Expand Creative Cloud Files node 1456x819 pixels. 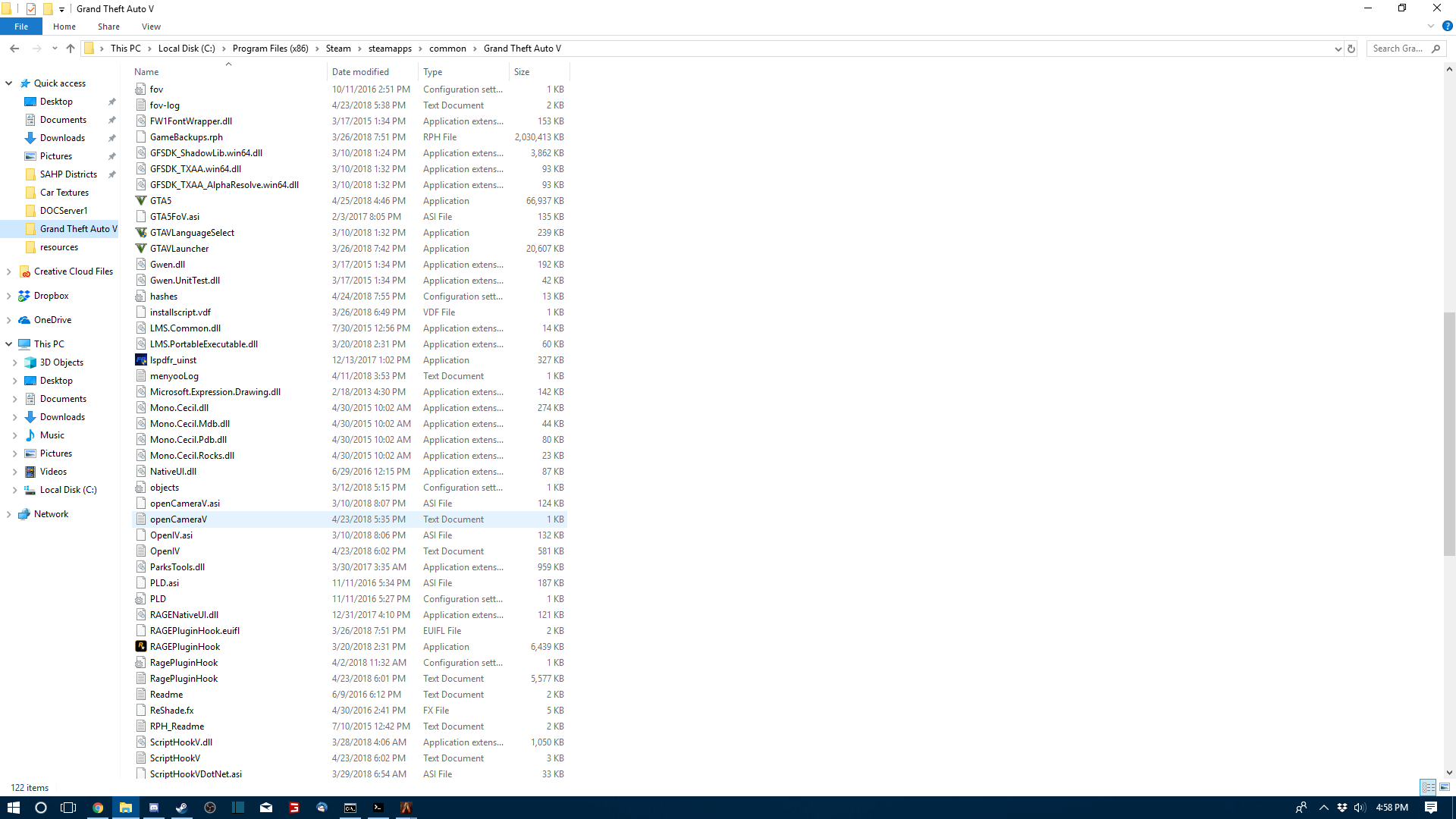pos(9,271)
